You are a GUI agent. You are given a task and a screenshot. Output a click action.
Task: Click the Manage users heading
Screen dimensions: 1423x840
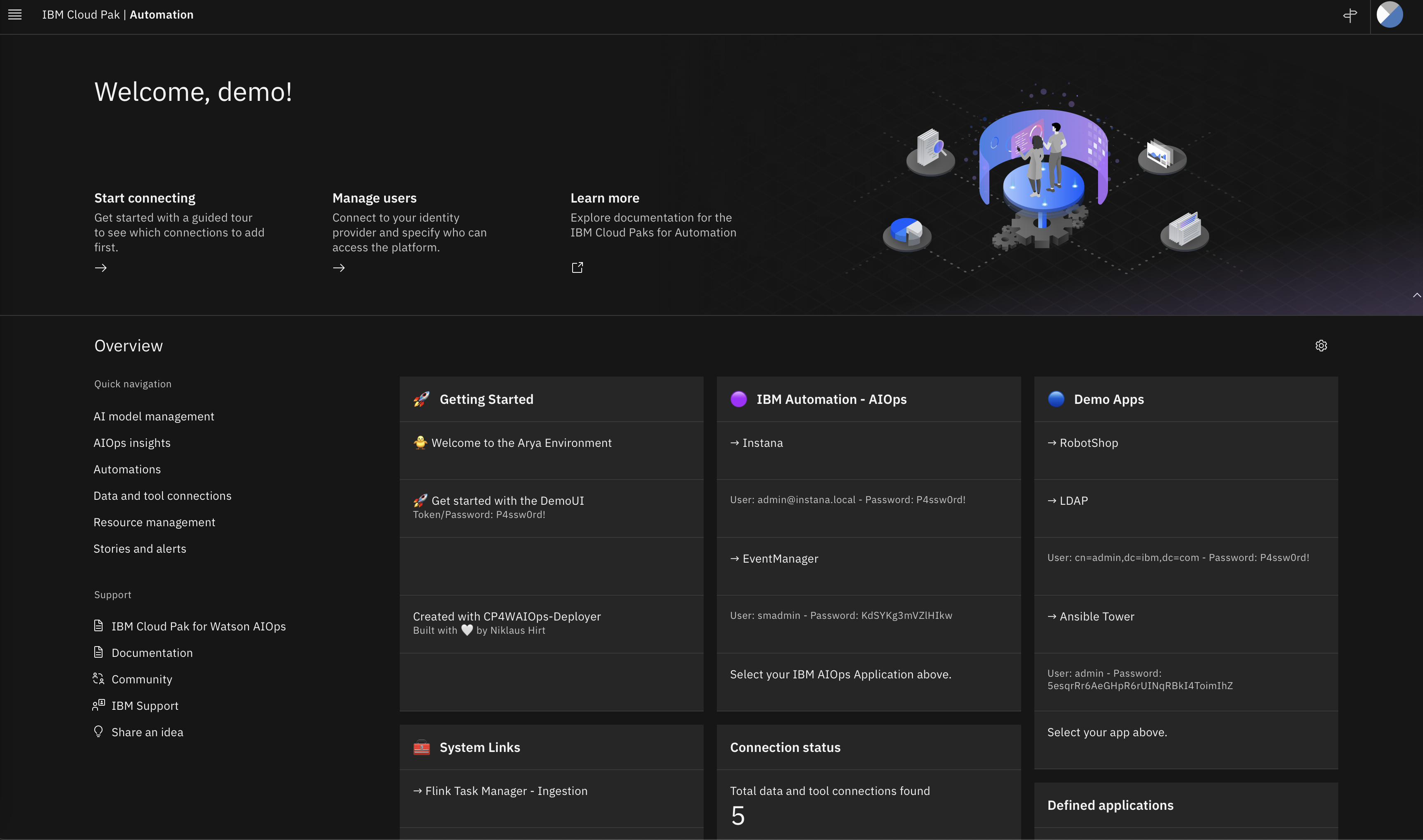(x=375, y=198)
